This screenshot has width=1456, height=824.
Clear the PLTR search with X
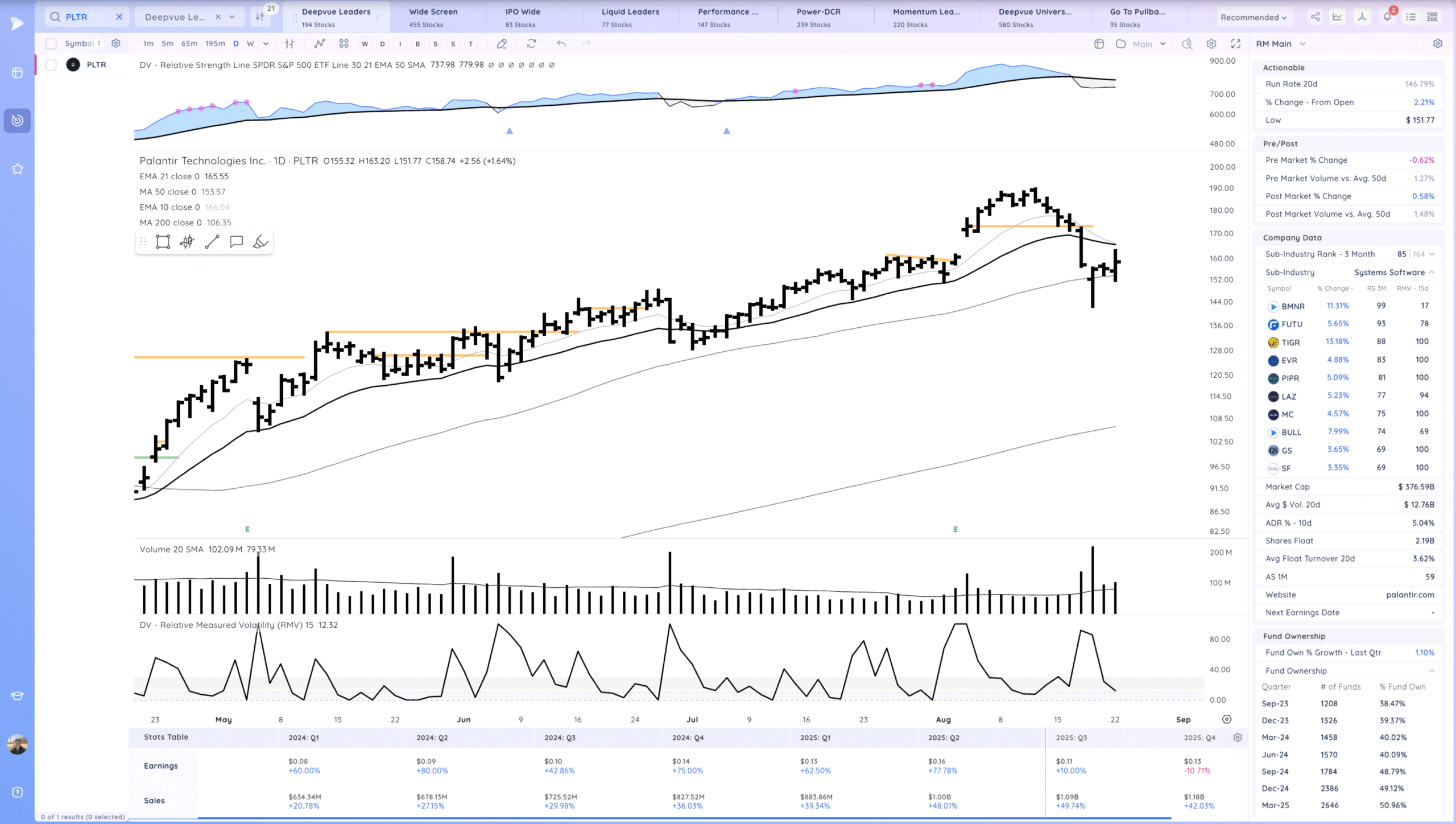point(119,17)
